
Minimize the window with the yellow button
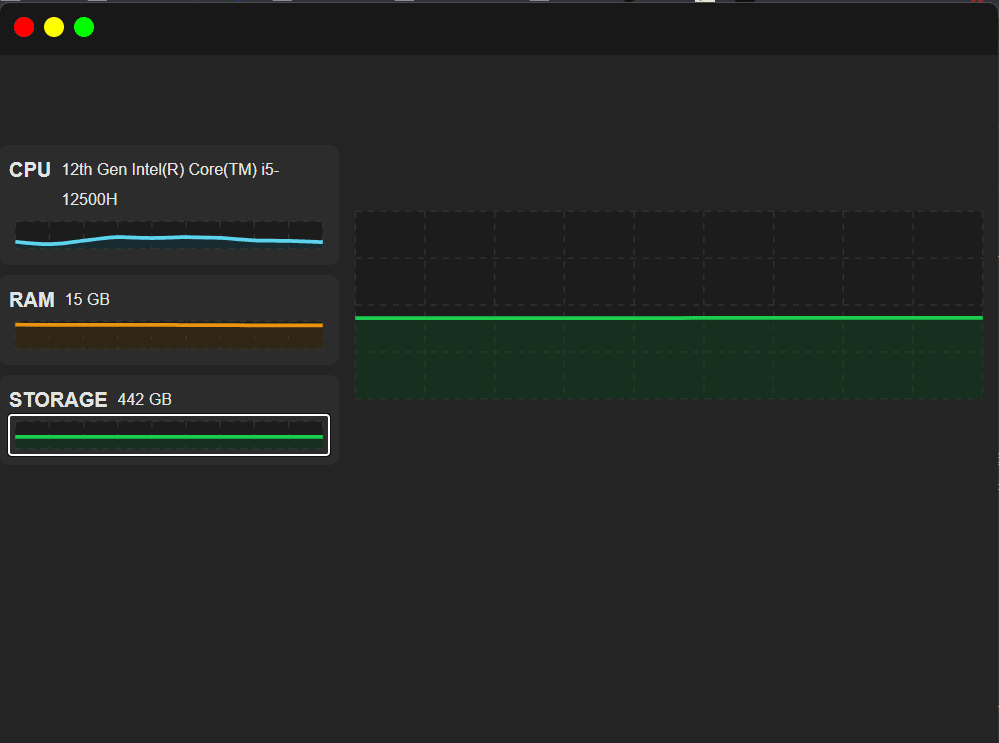[x=54, y=27]
